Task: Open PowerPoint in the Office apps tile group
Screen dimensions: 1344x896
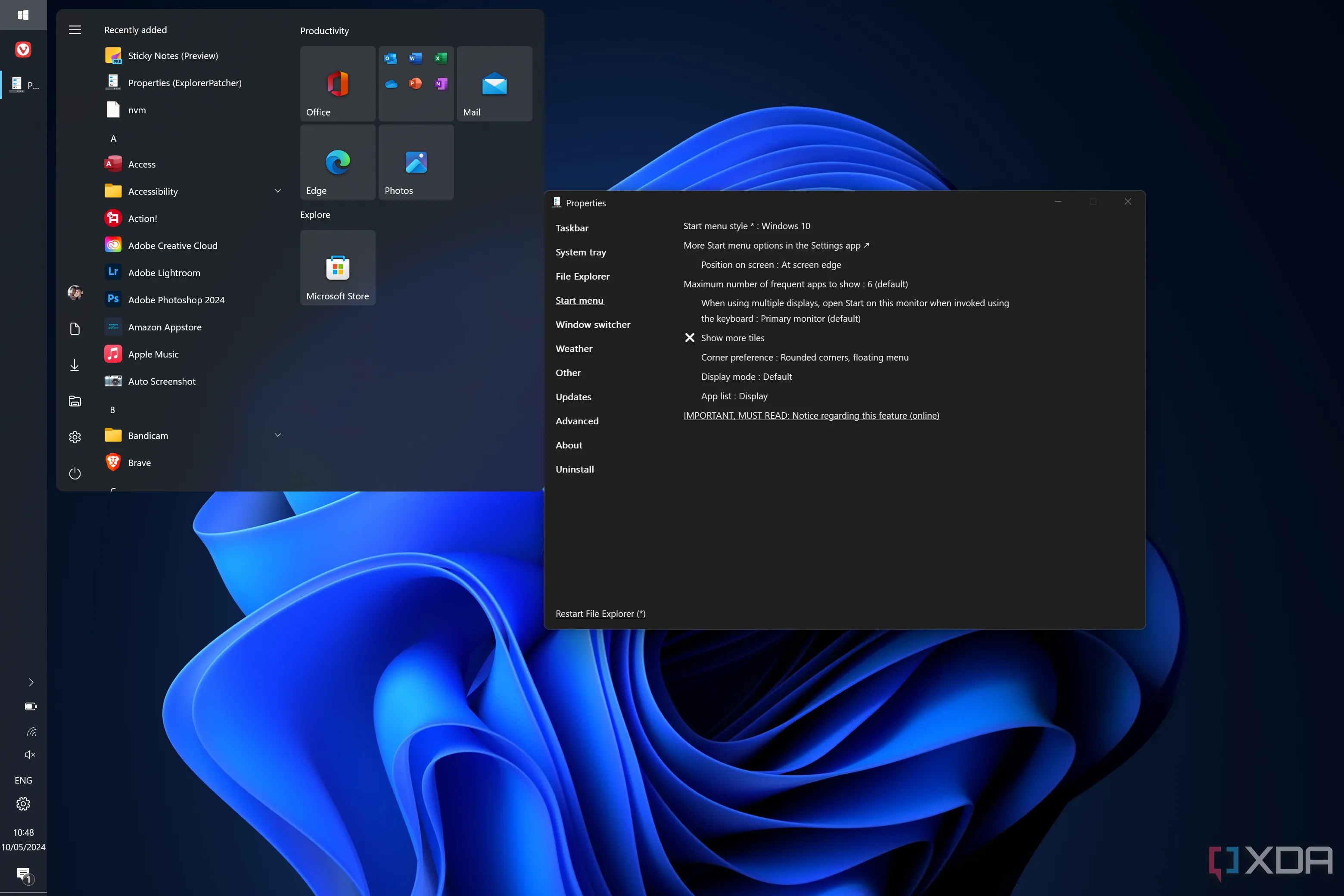Action: [x=415, y=84]
